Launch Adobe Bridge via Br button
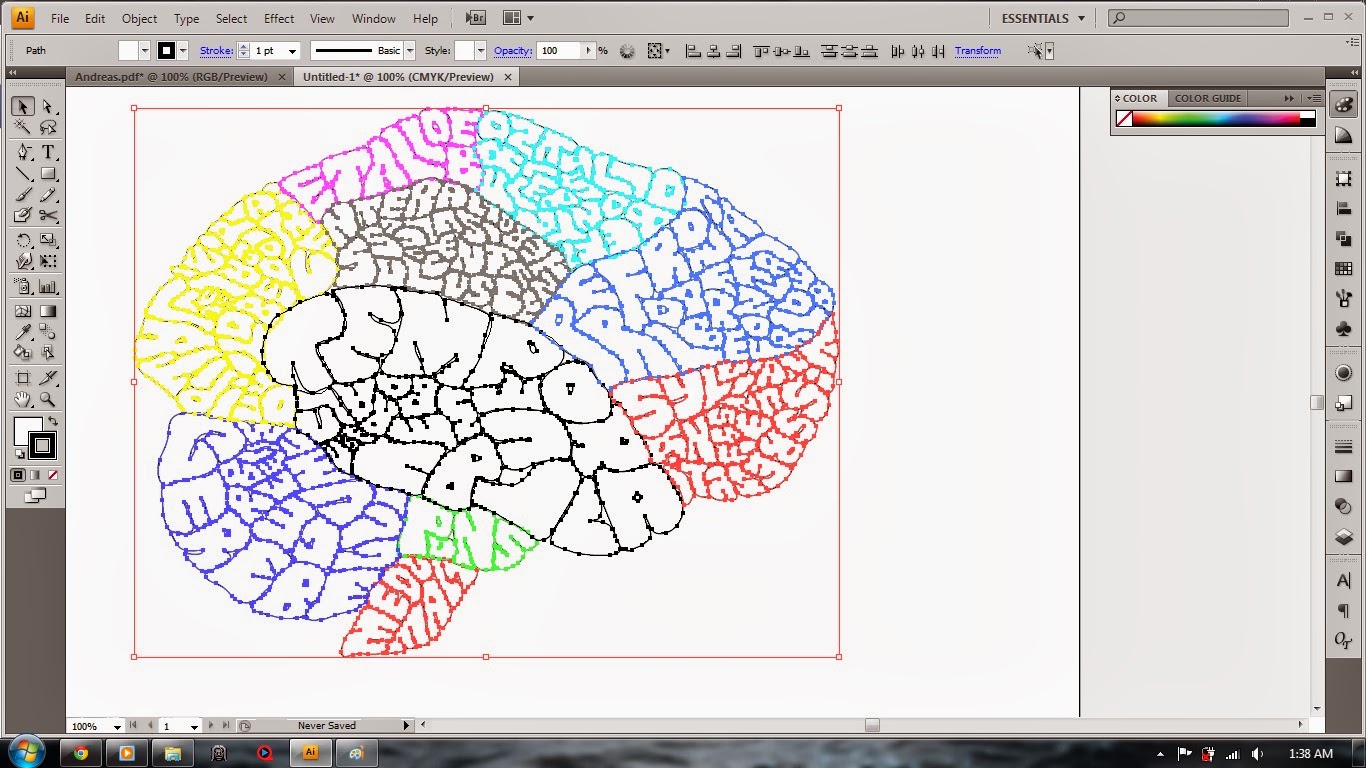Screen dimensions: 1366x768 point(476,18)
